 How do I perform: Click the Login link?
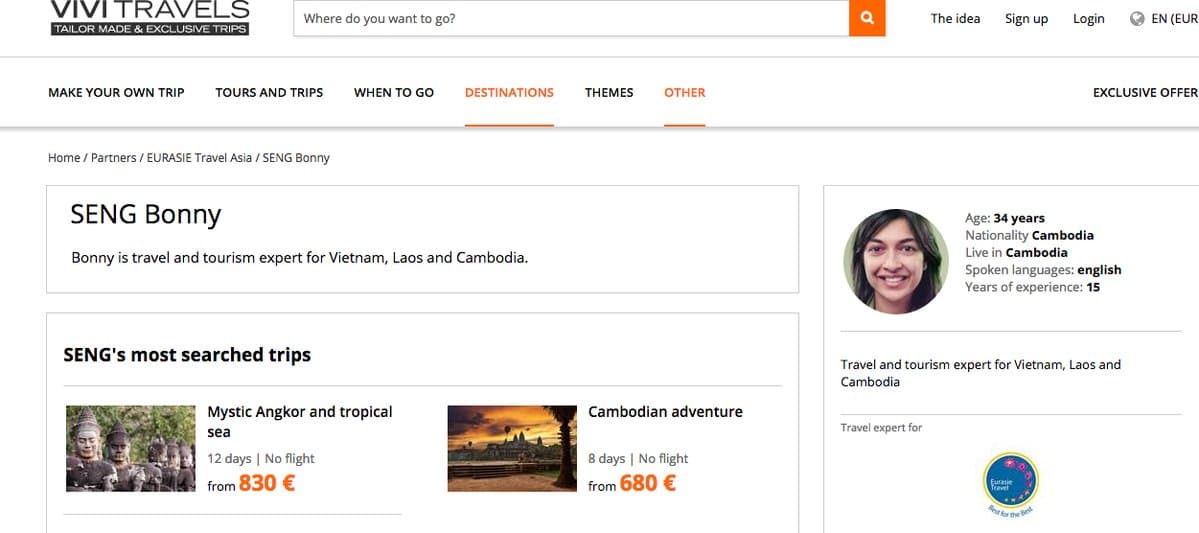1088,19
